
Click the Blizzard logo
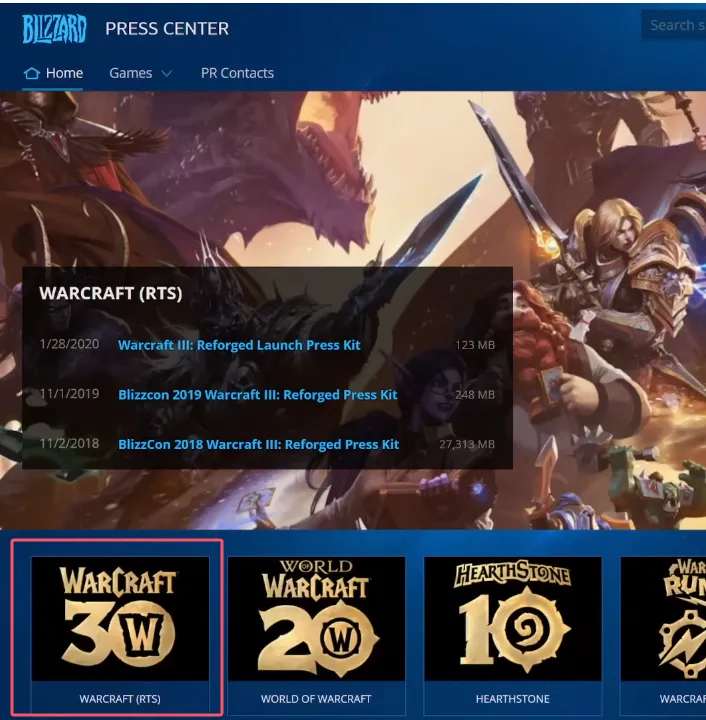pos(54,29)
